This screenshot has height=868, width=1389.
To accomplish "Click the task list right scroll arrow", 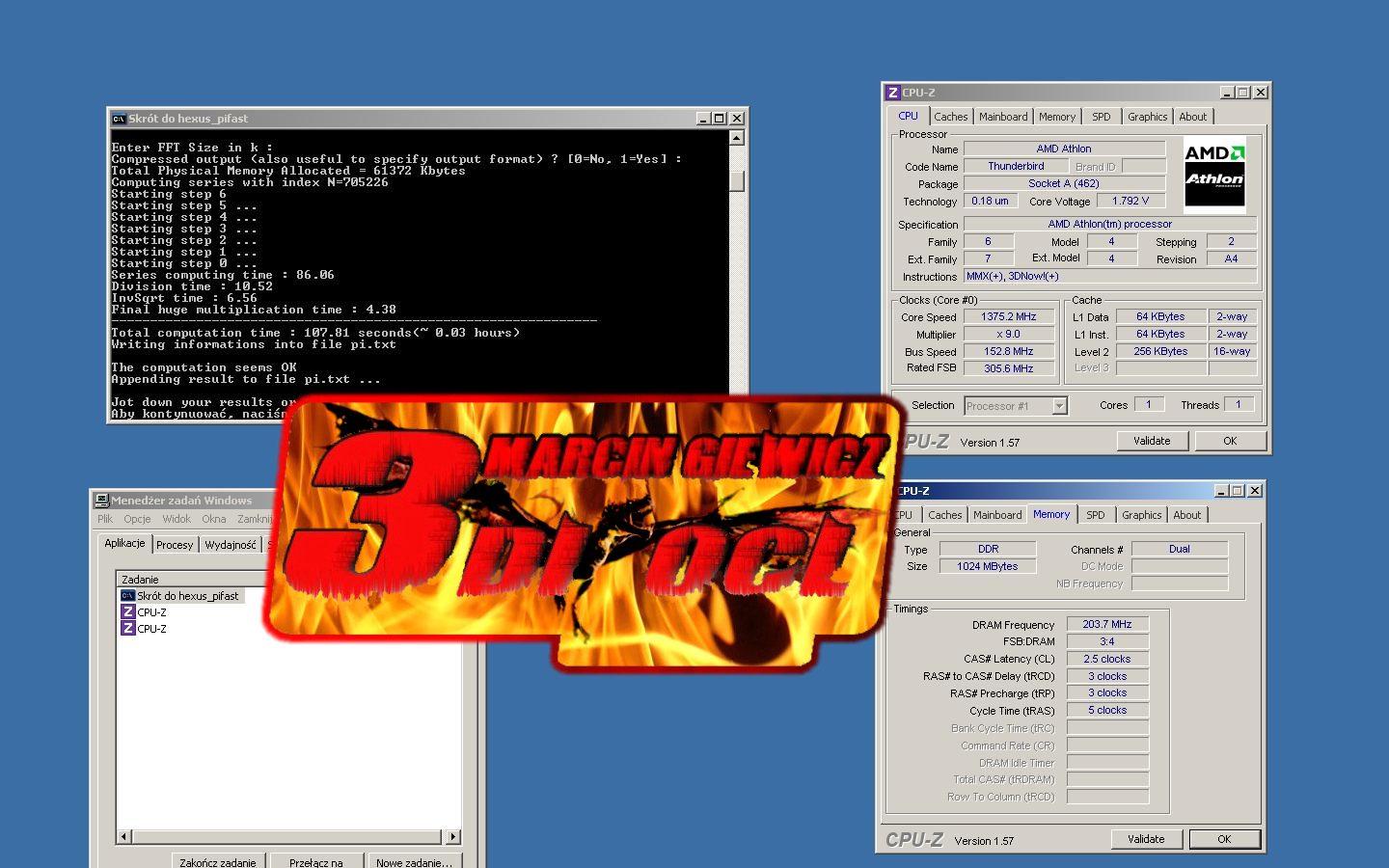I will pyautogui.click(x=453, y=836).
